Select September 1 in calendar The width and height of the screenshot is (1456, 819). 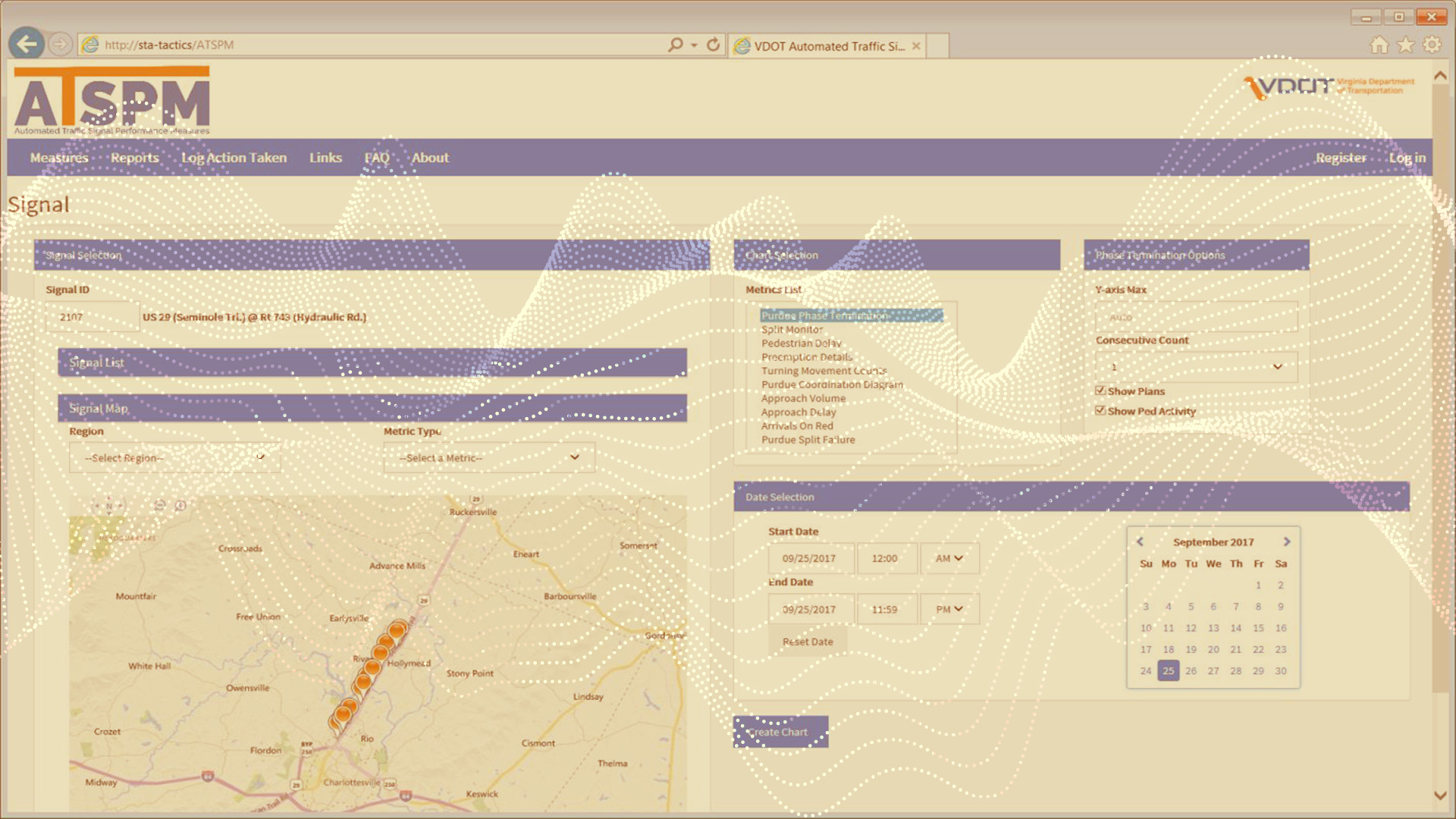coord(1258,585)
